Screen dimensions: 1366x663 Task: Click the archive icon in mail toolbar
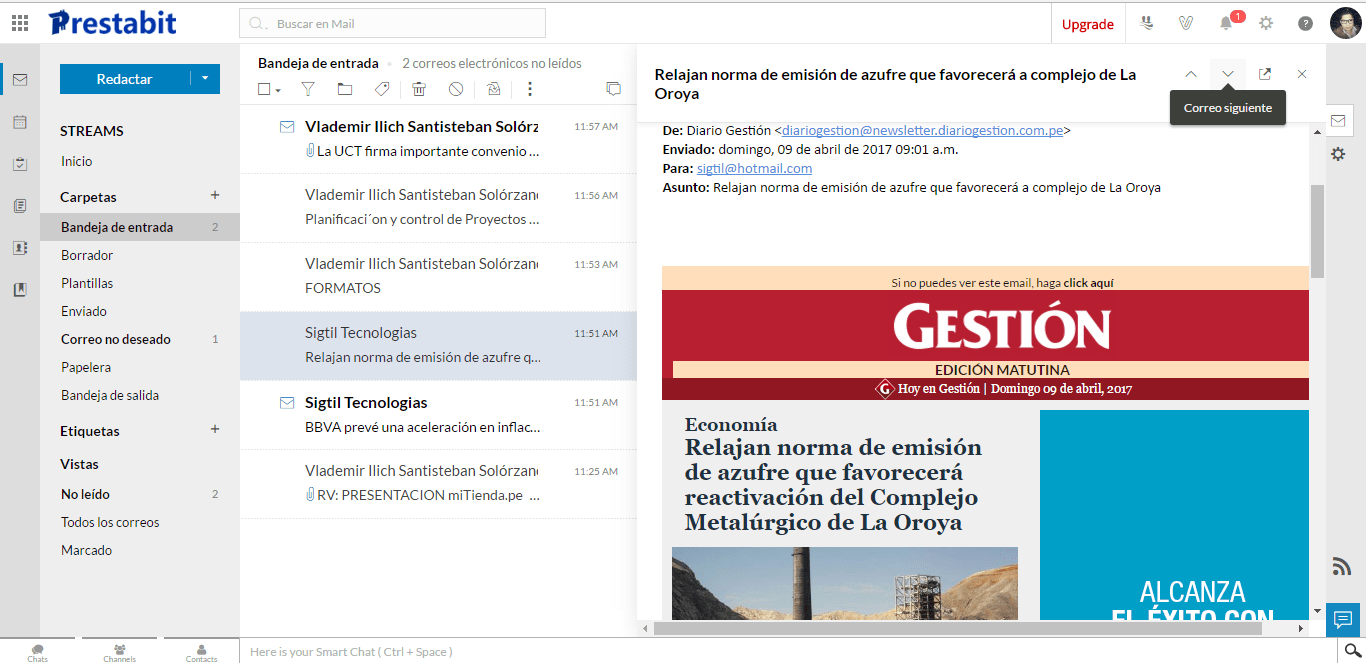(x=493, y=89)
